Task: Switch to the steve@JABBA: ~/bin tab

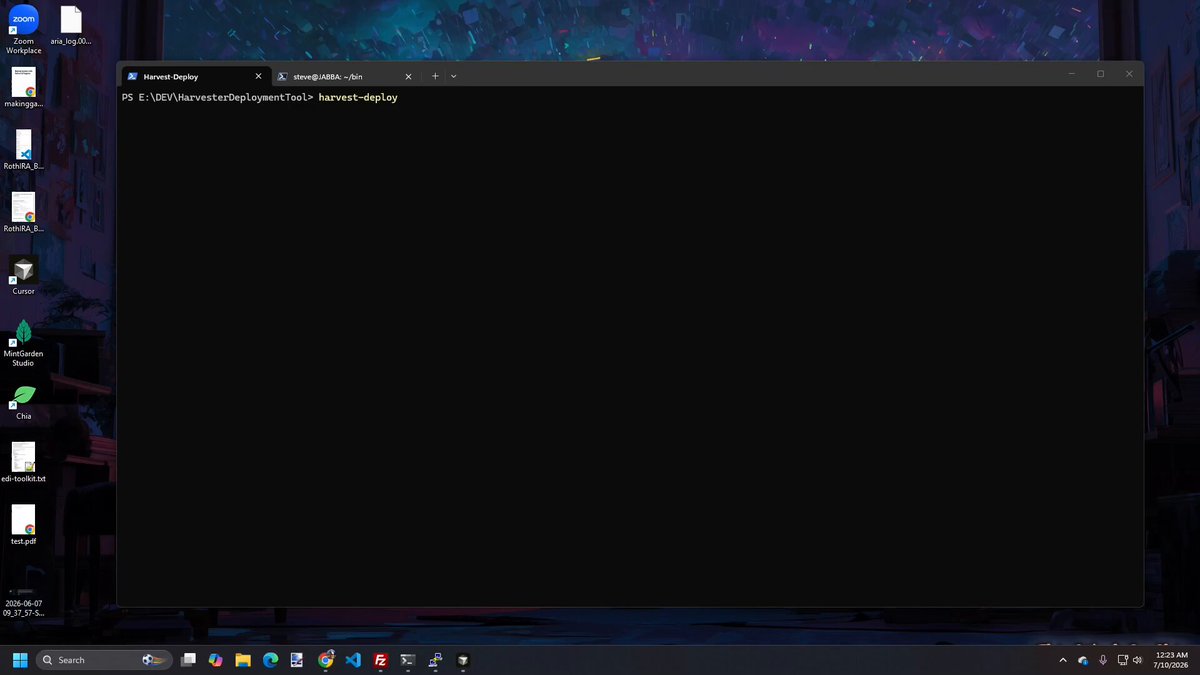Action: 344,76
